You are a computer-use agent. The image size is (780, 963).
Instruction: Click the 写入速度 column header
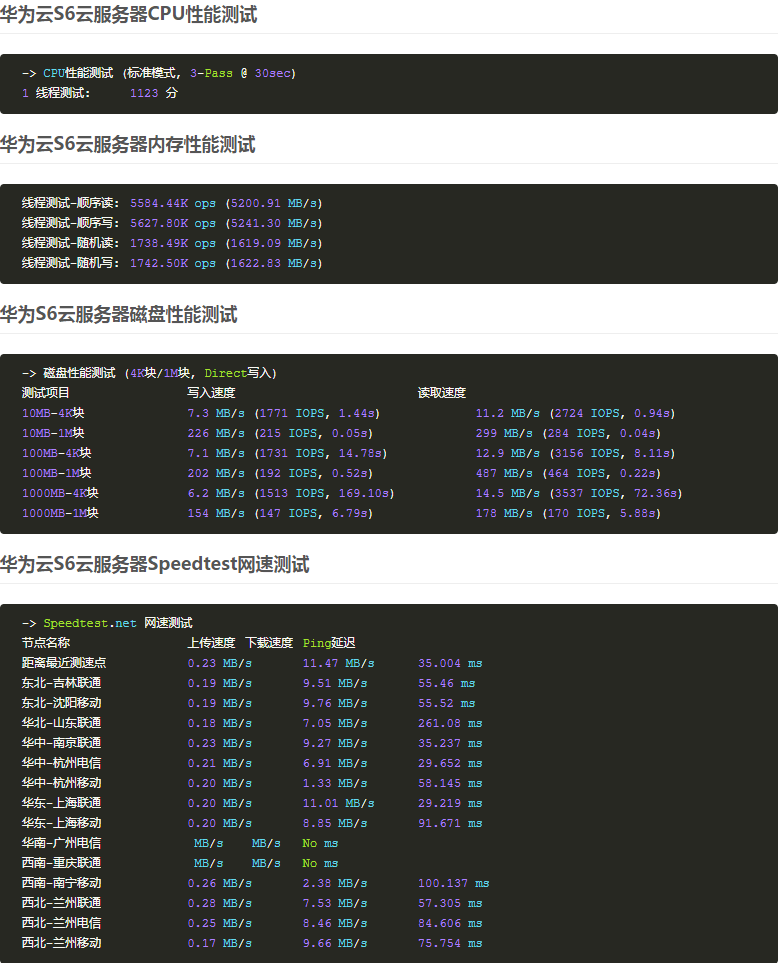point(211,392)
